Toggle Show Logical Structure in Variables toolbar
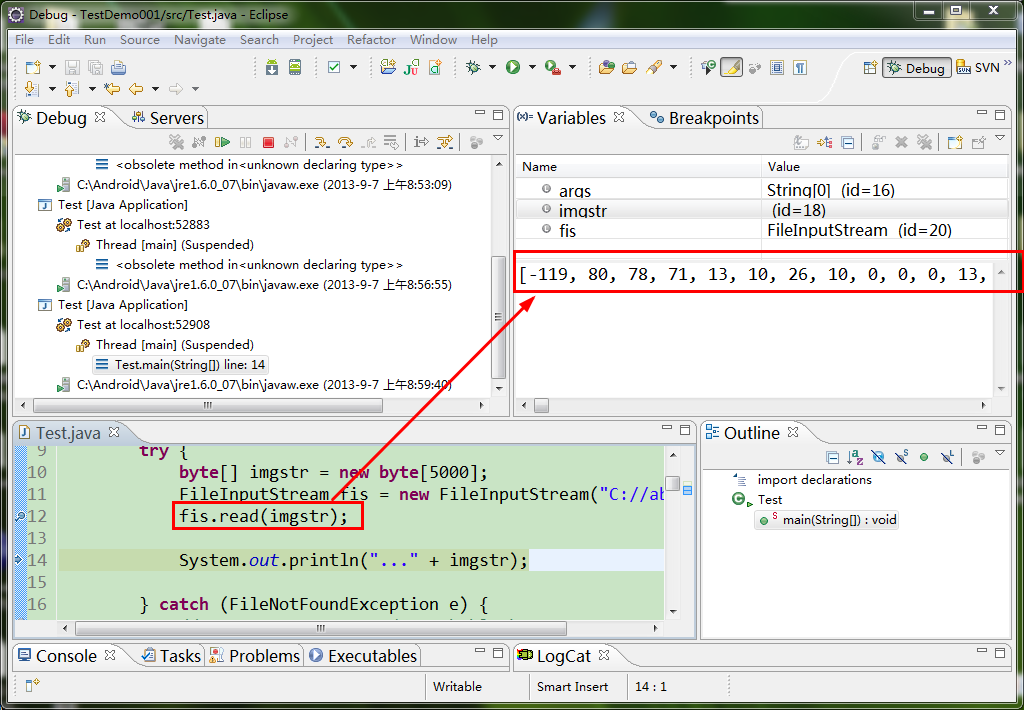 tap(824, 142)
